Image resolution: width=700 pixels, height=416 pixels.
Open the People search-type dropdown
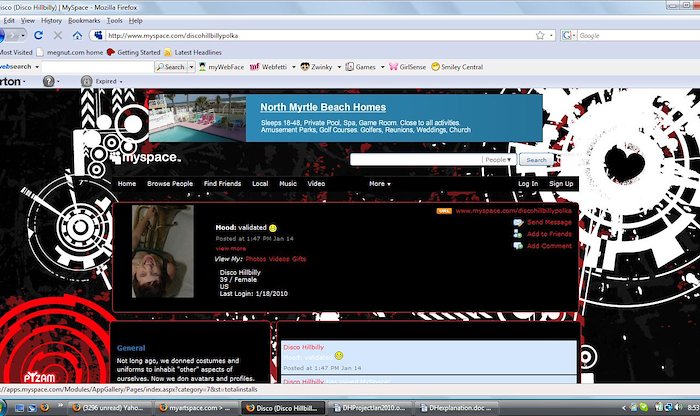[x=498, y=160]
